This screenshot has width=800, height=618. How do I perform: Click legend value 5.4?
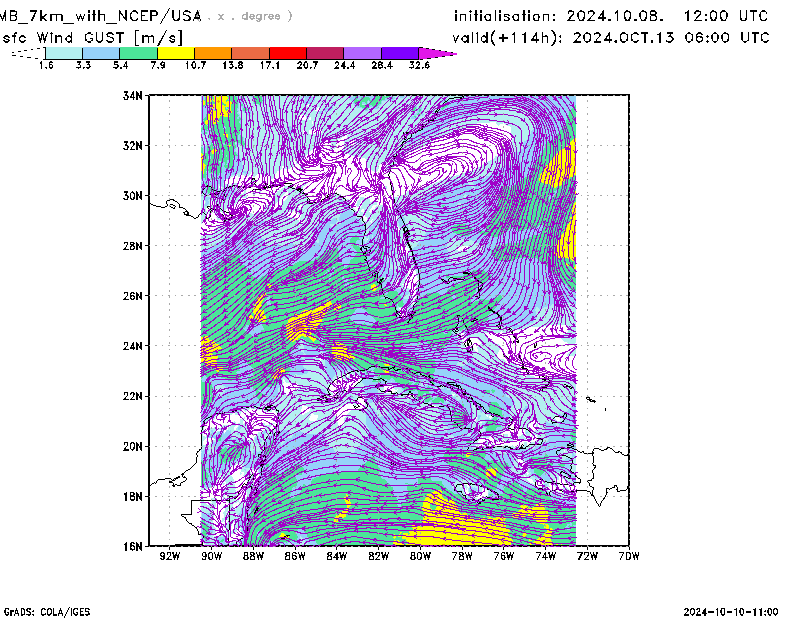click(120, 65)
